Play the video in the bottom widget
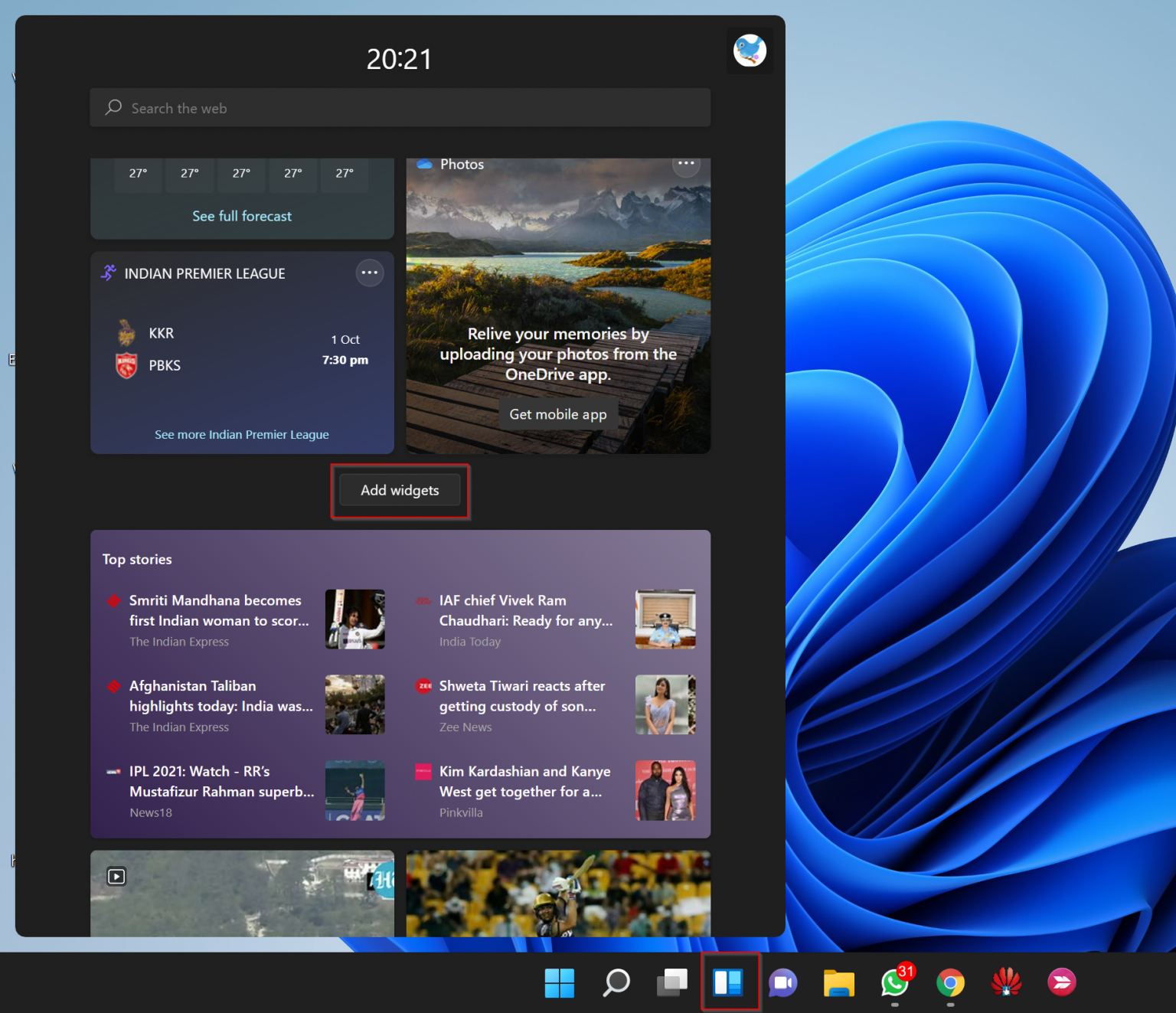 click(116, 876)
